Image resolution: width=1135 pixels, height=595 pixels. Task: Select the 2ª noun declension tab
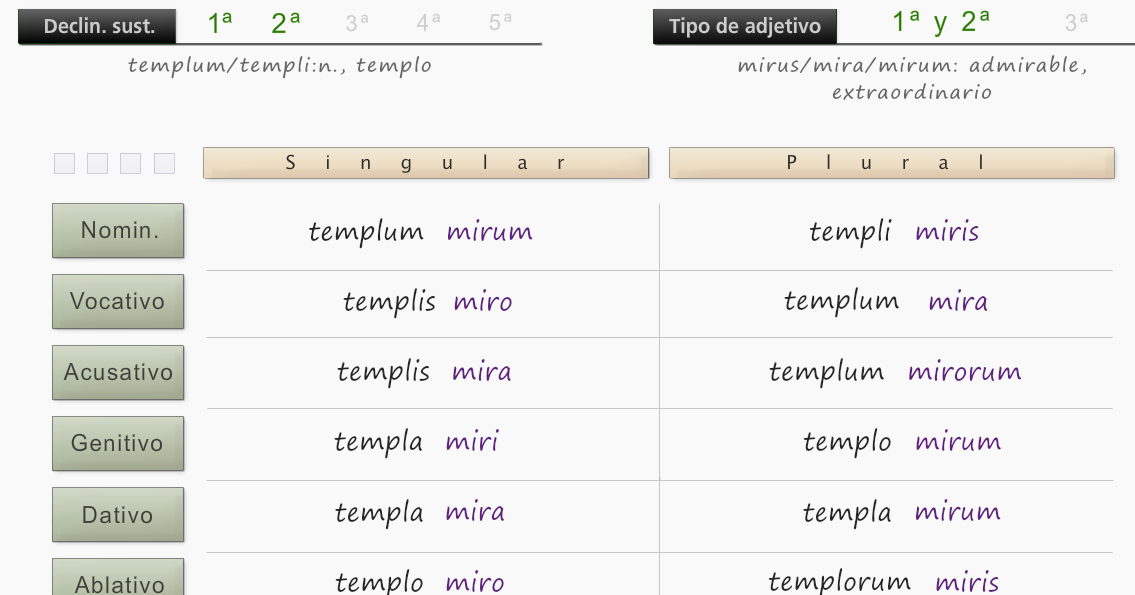[x=285, y=23]
